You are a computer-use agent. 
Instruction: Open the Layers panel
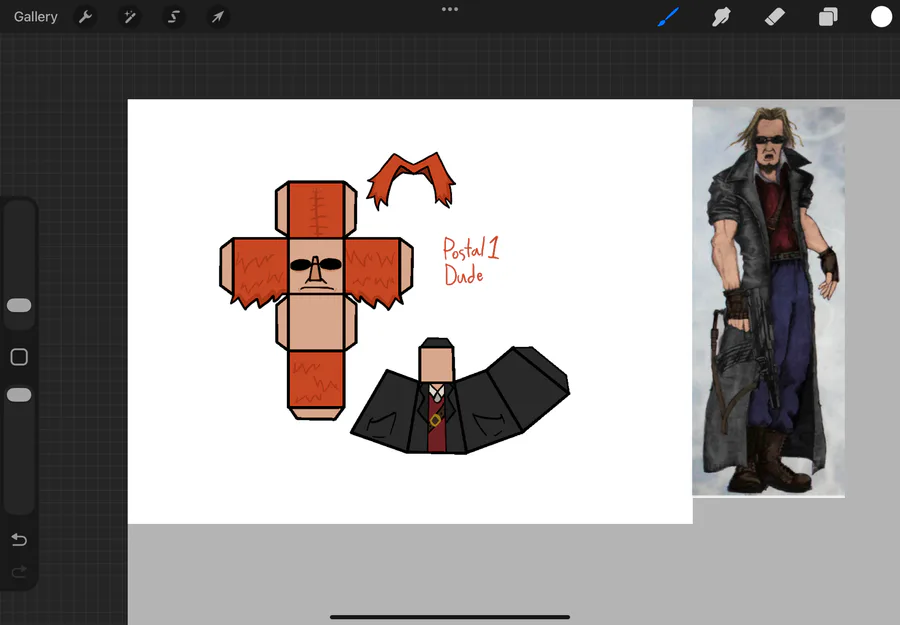tap(828, 17)
